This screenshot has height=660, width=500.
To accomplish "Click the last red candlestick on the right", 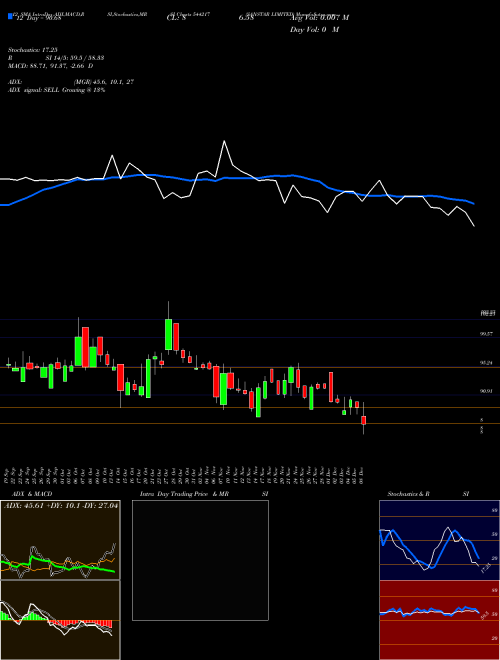I will coord(364,420).
